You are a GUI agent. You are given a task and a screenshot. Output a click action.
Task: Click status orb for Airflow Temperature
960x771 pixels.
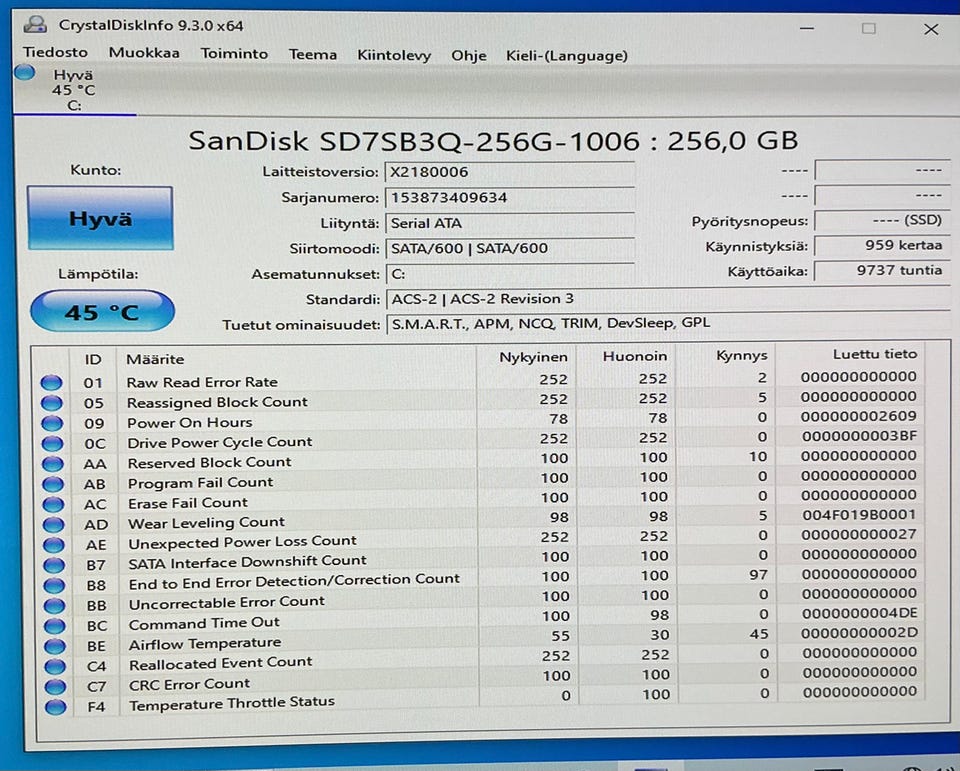[56, 645]
